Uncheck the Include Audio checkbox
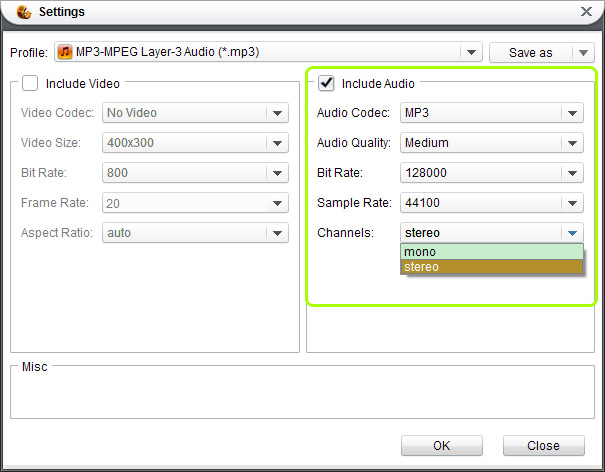 click(x=326, y=83)
